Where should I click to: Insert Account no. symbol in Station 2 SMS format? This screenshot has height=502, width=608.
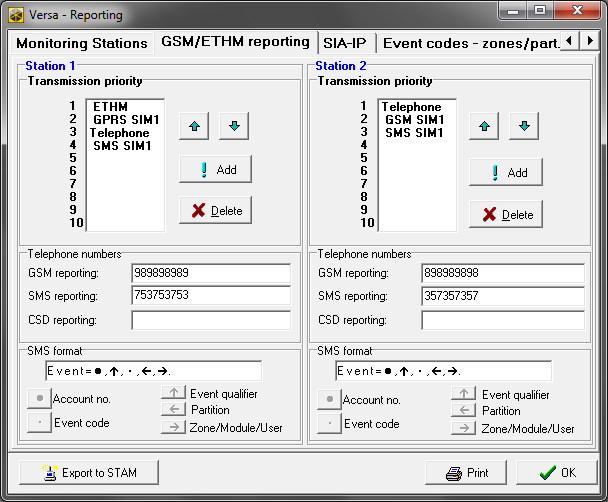(x=330, y=399)
